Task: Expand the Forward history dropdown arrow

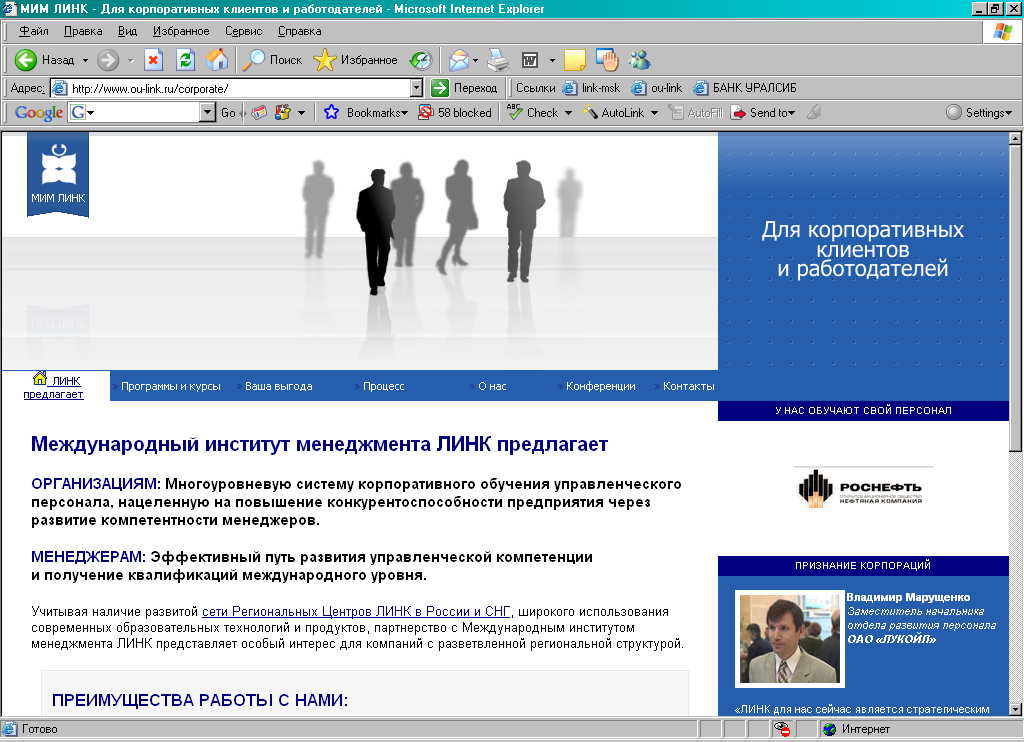Action: coord(131,60)
